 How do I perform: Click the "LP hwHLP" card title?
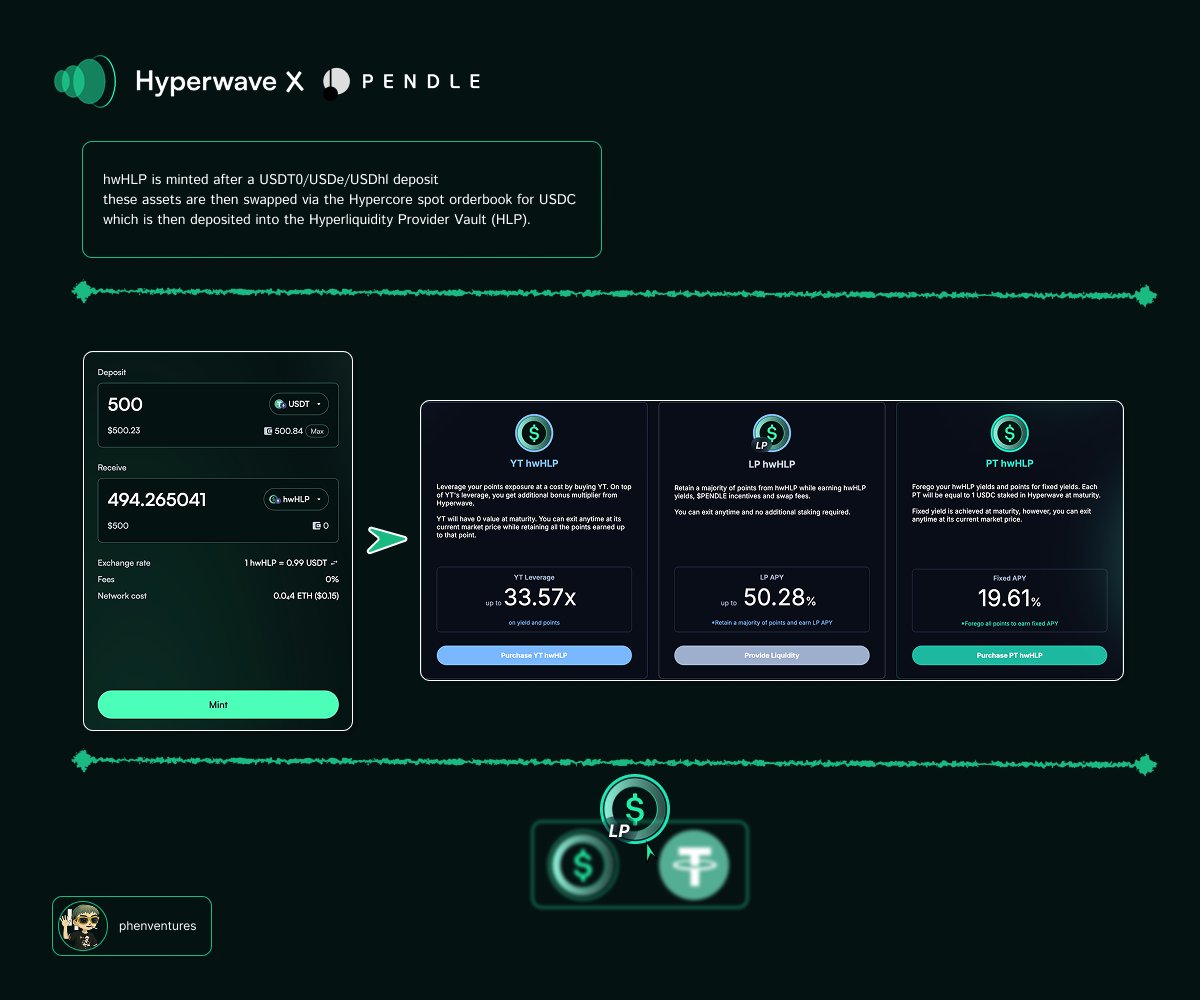(771, 464)
